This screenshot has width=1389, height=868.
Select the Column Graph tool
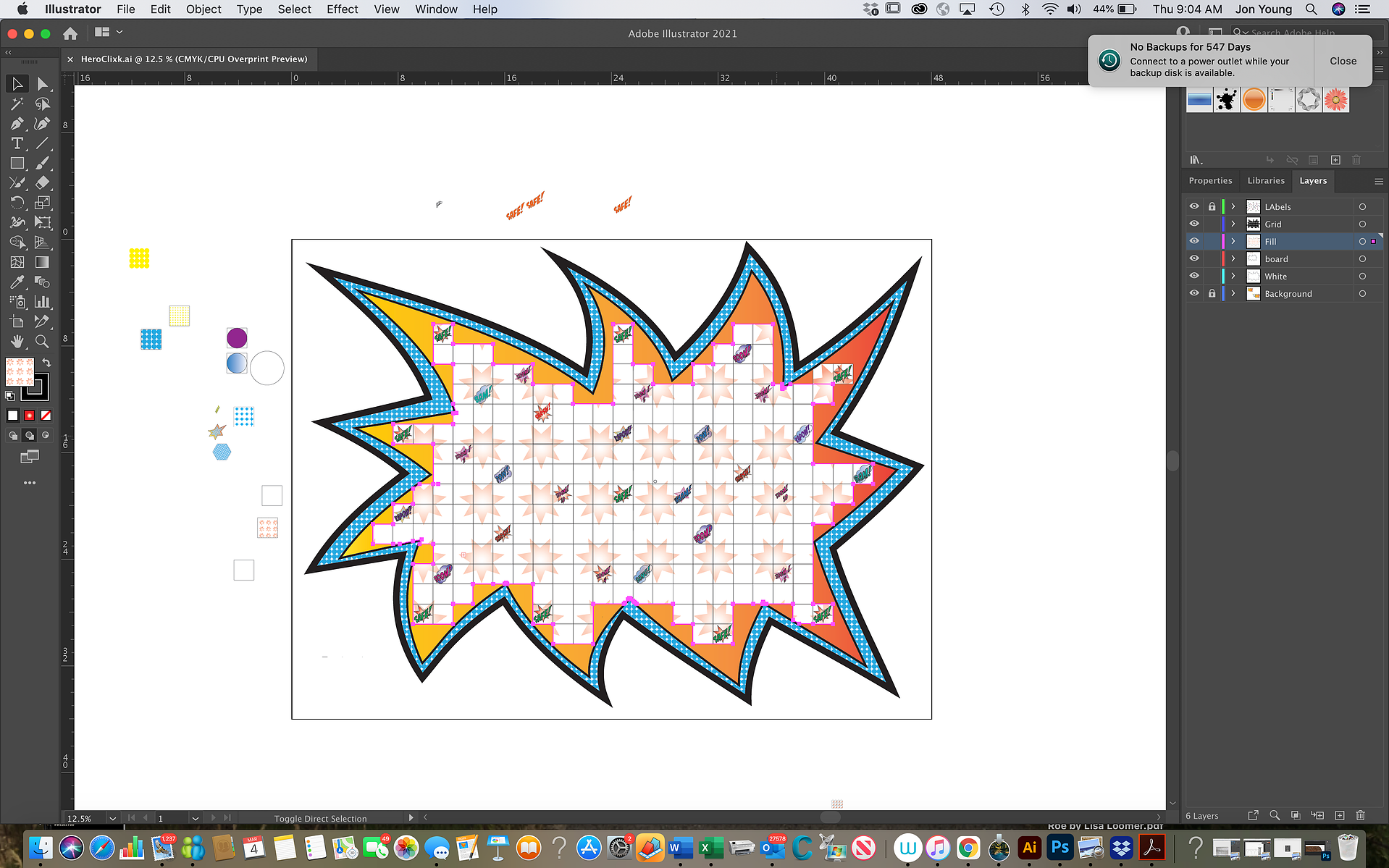click(x=43, y=302)
